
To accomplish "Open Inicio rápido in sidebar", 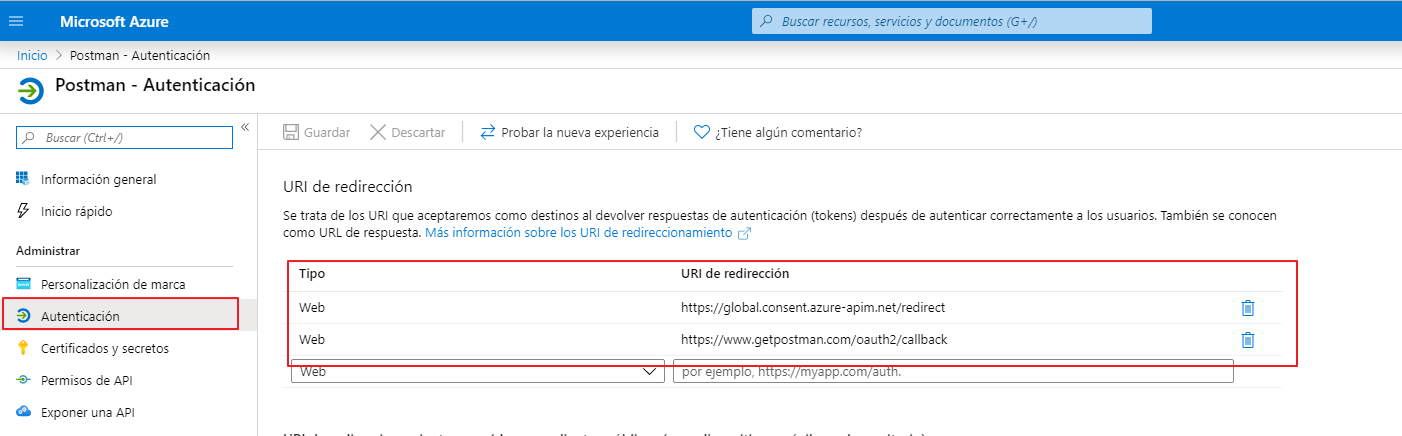I will click(76, 212).
